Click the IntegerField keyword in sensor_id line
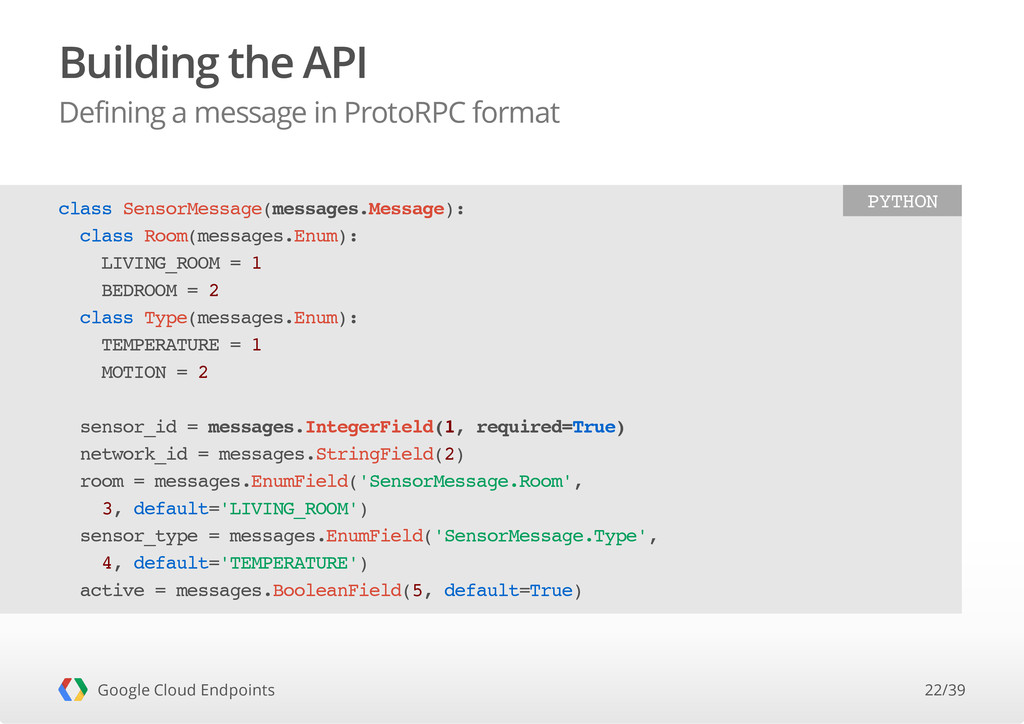 (x=369, y=427)
